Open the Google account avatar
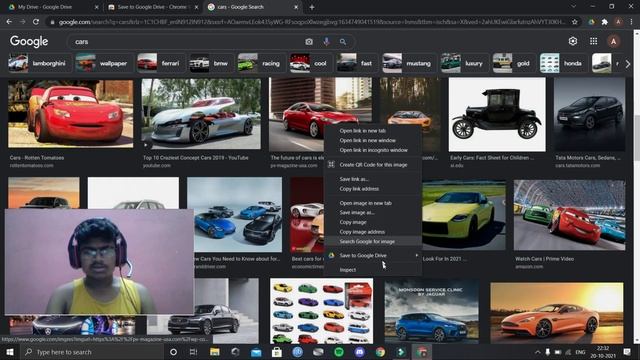The height and width of the screenshot is (360, 640). tap(613, 41)
